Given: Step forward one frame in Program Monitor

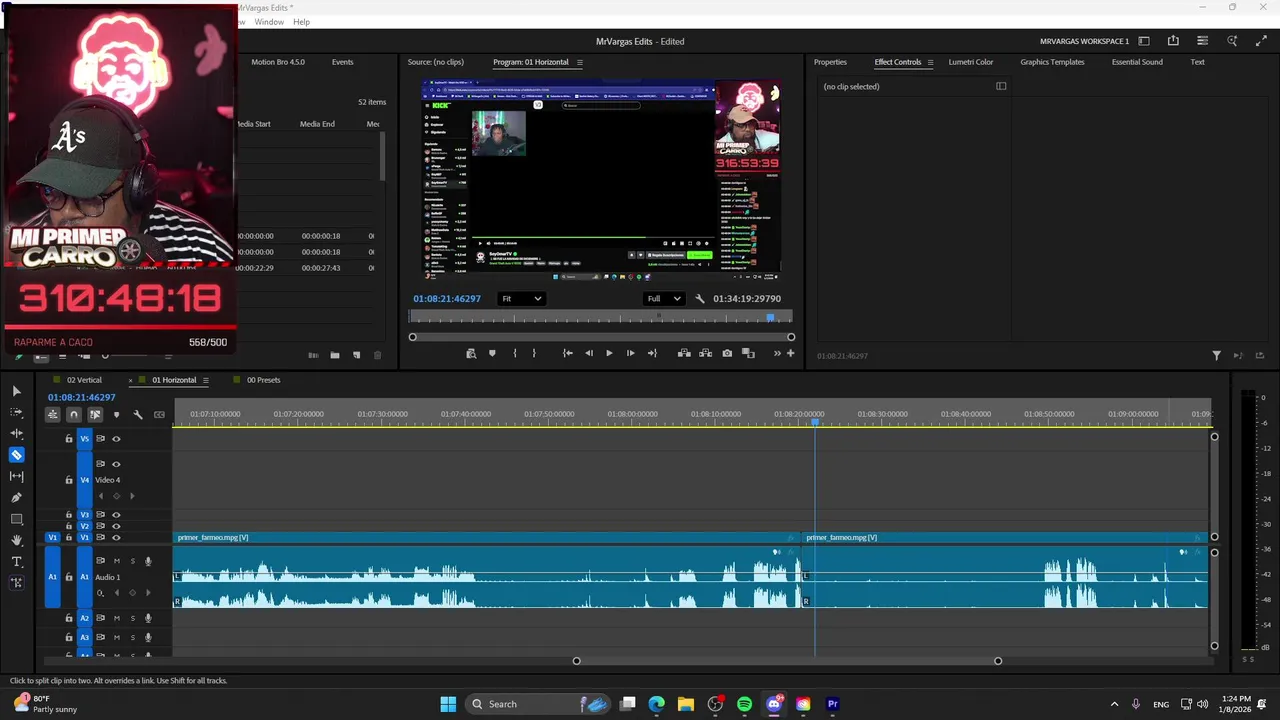Looking at the screenshot, I should coord(630,353).
